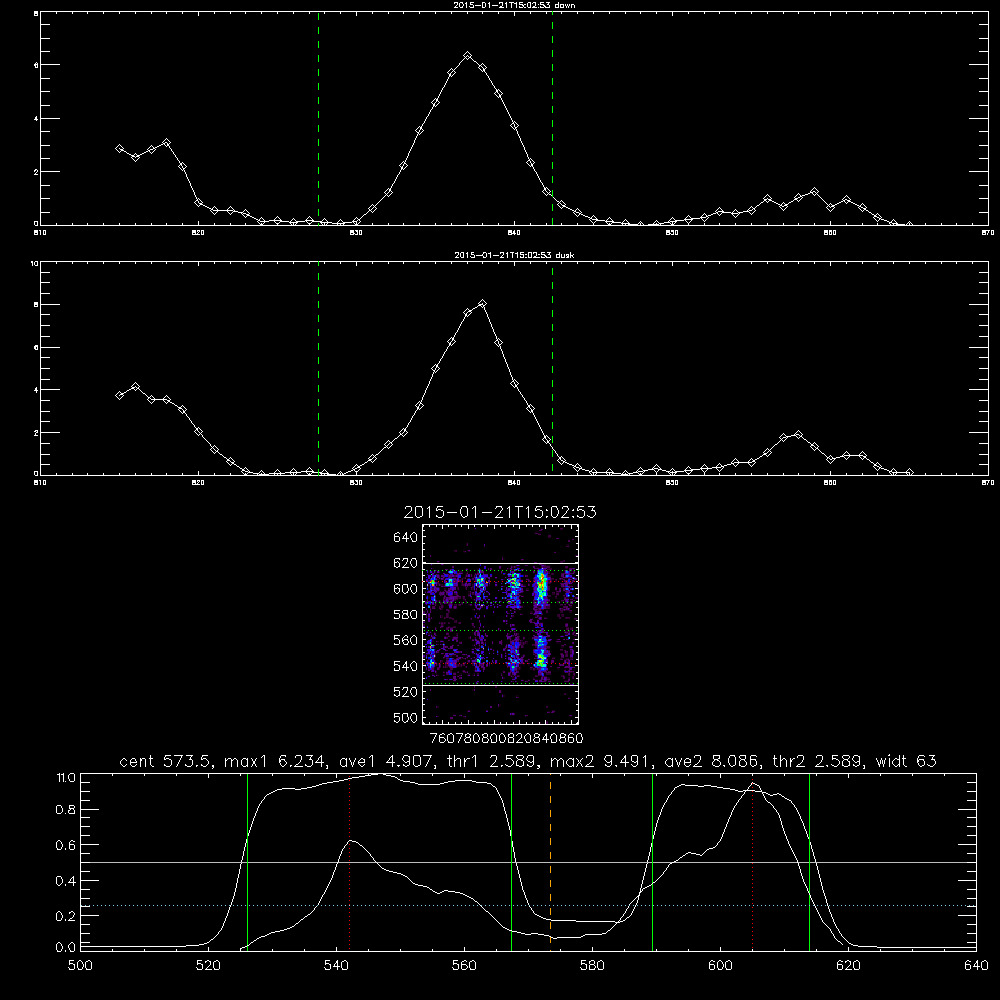Screen dimensions: 1000x1000
Task: Click bottom plot x-axis label 580
Action: point(592,965)
